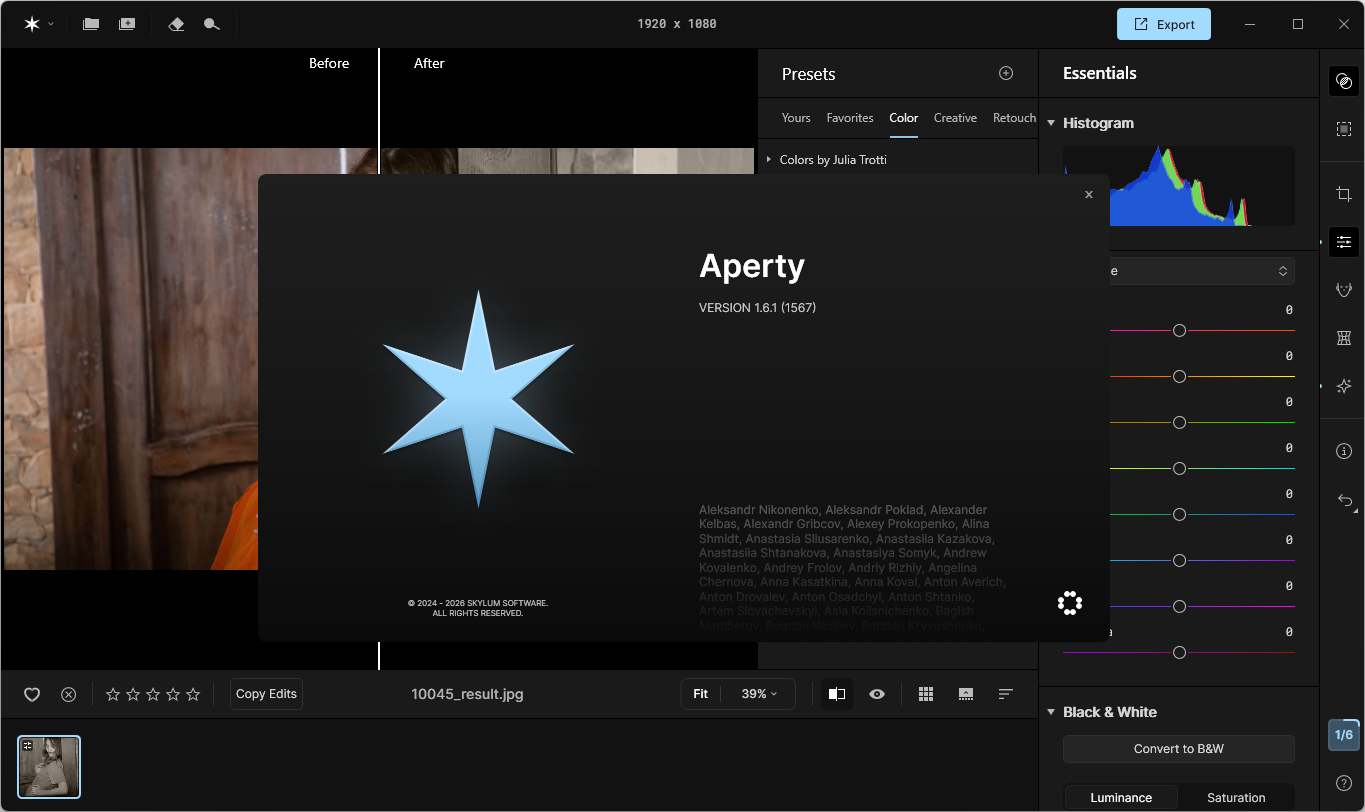This screenshot has width=1365, height=812.
Task: Click the 10045_result.jpg file name
Action: [467, 694]
